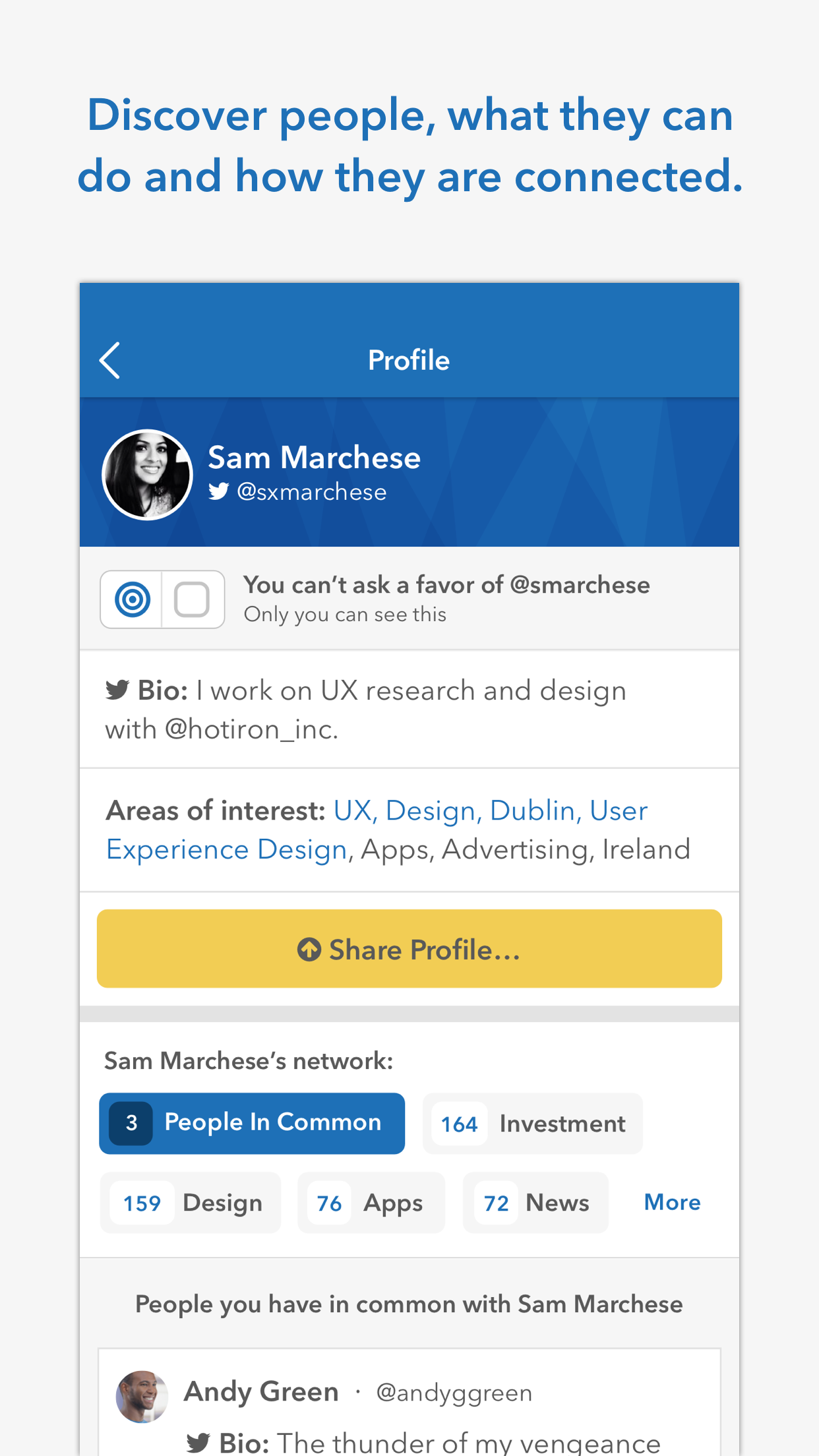Select the target favor toggle icon

pos(132,599)
